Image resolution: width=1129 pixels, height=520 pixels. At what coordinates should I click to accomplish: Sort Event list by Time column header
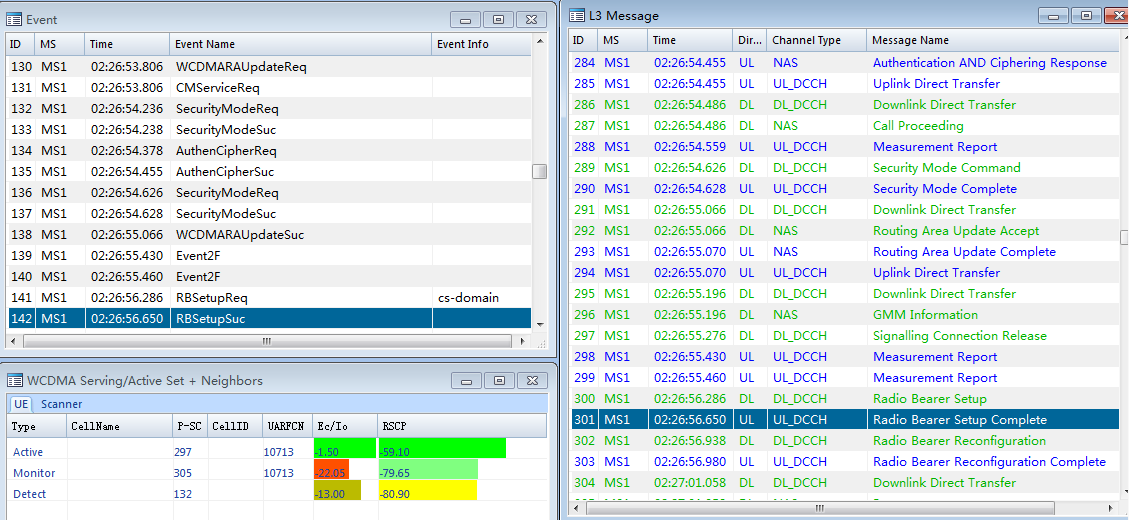[x=127, y=44]
